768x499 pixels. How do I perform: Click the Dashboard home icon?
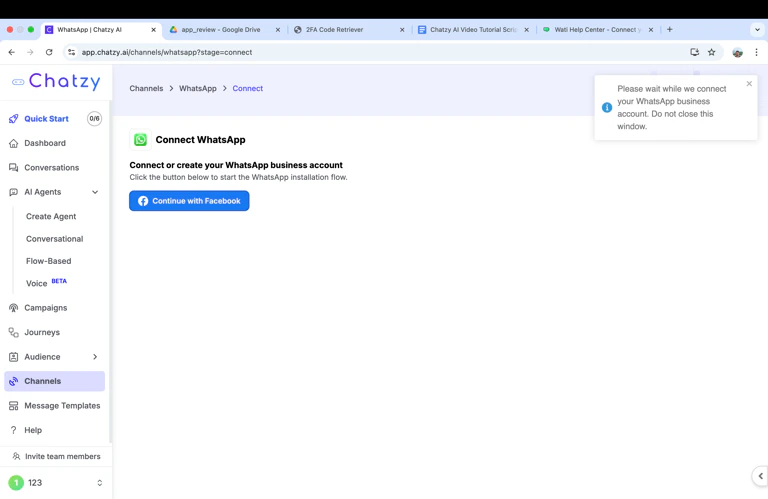point(14,143)
